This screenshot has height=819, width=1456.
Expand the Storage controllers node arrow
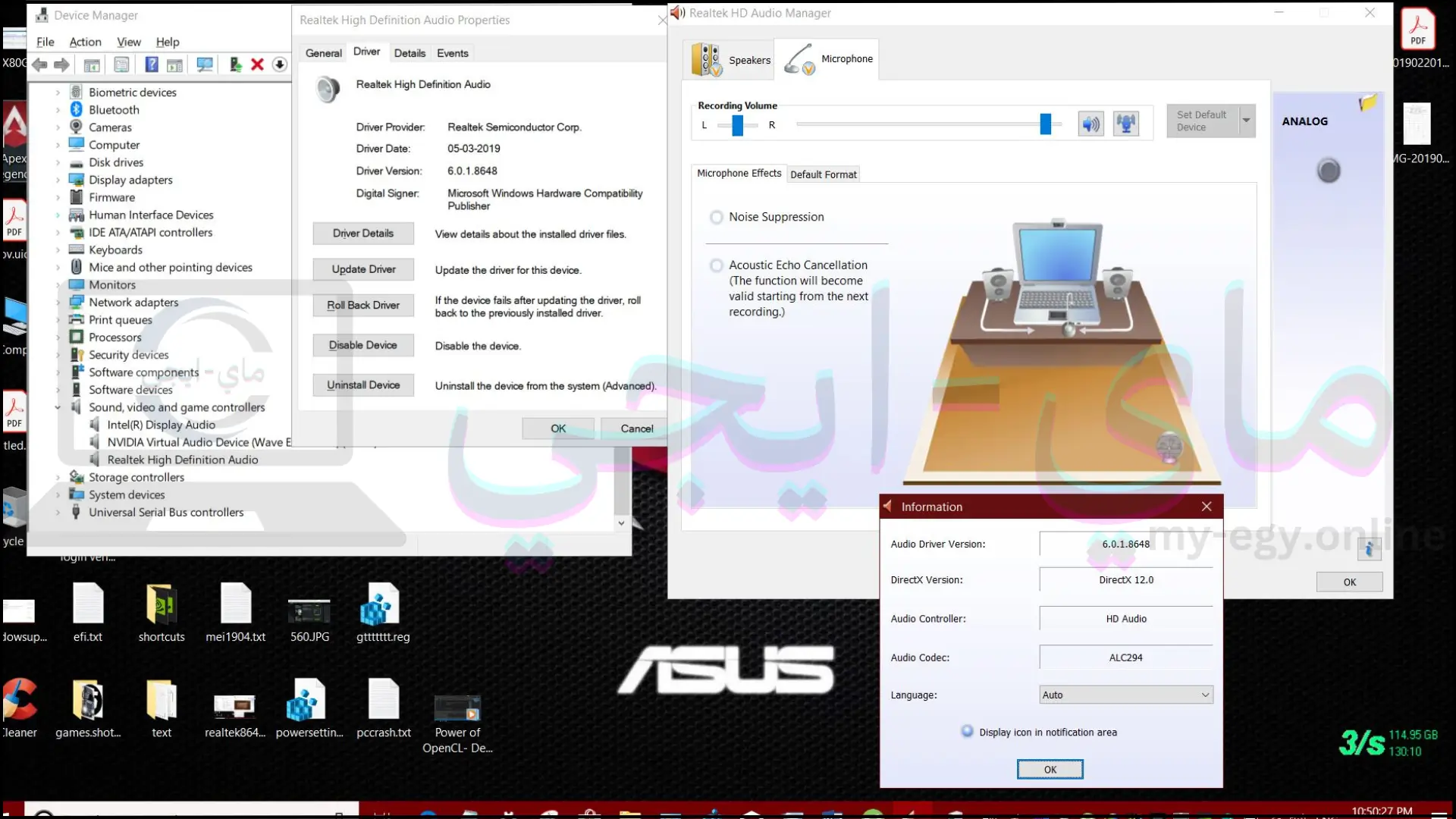tap(58, 478)
